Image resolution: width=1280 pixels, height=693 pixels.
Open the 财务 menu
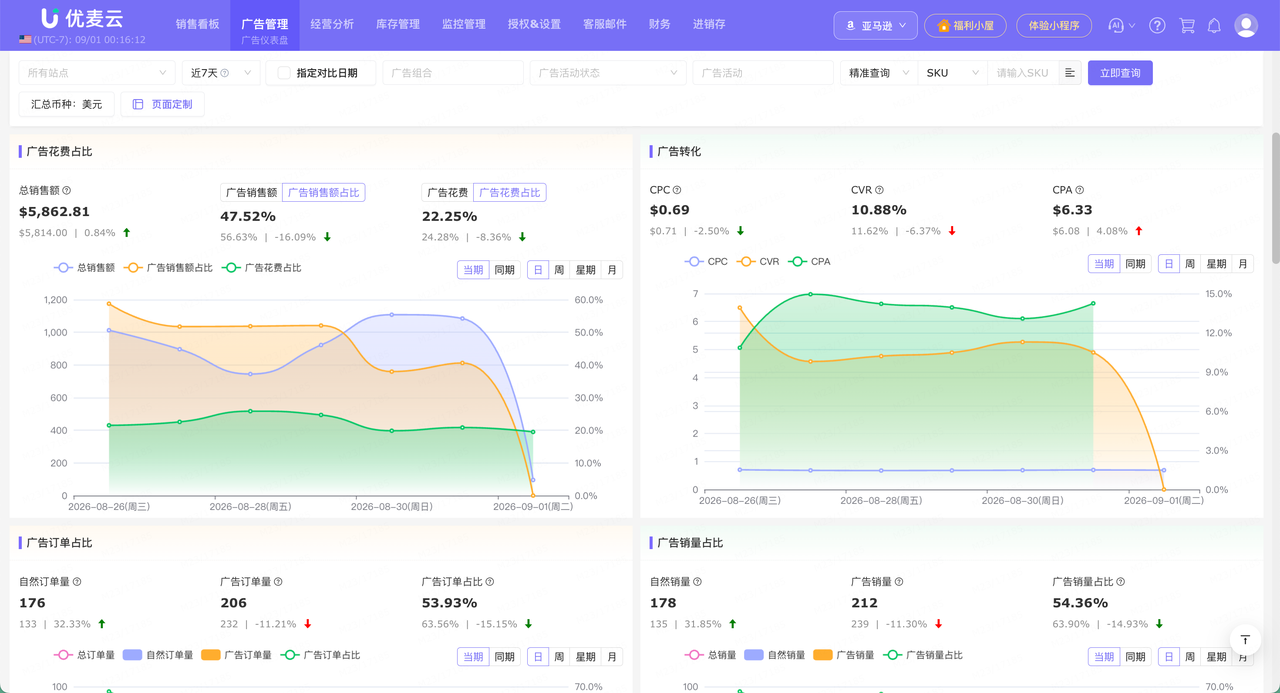pyautogui.click(x=660, y=24)
